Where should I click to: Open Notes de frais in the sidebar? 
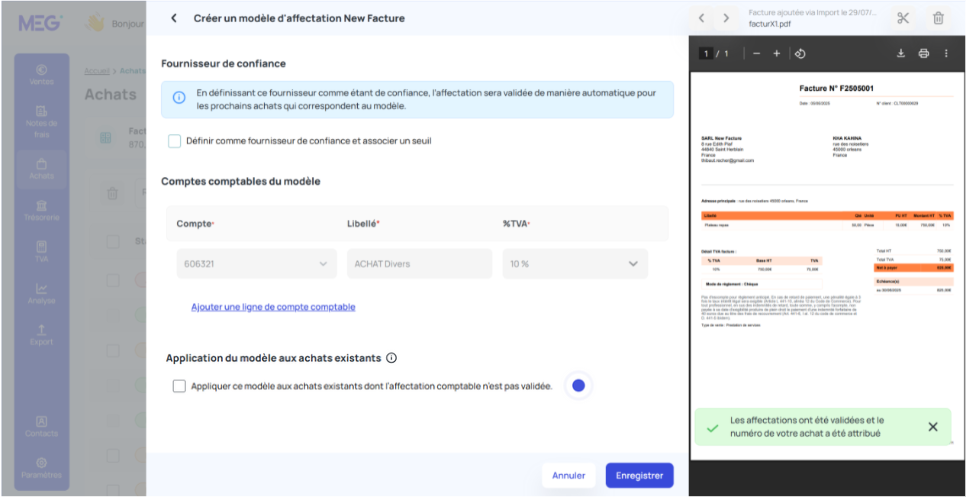click(41, 122)
